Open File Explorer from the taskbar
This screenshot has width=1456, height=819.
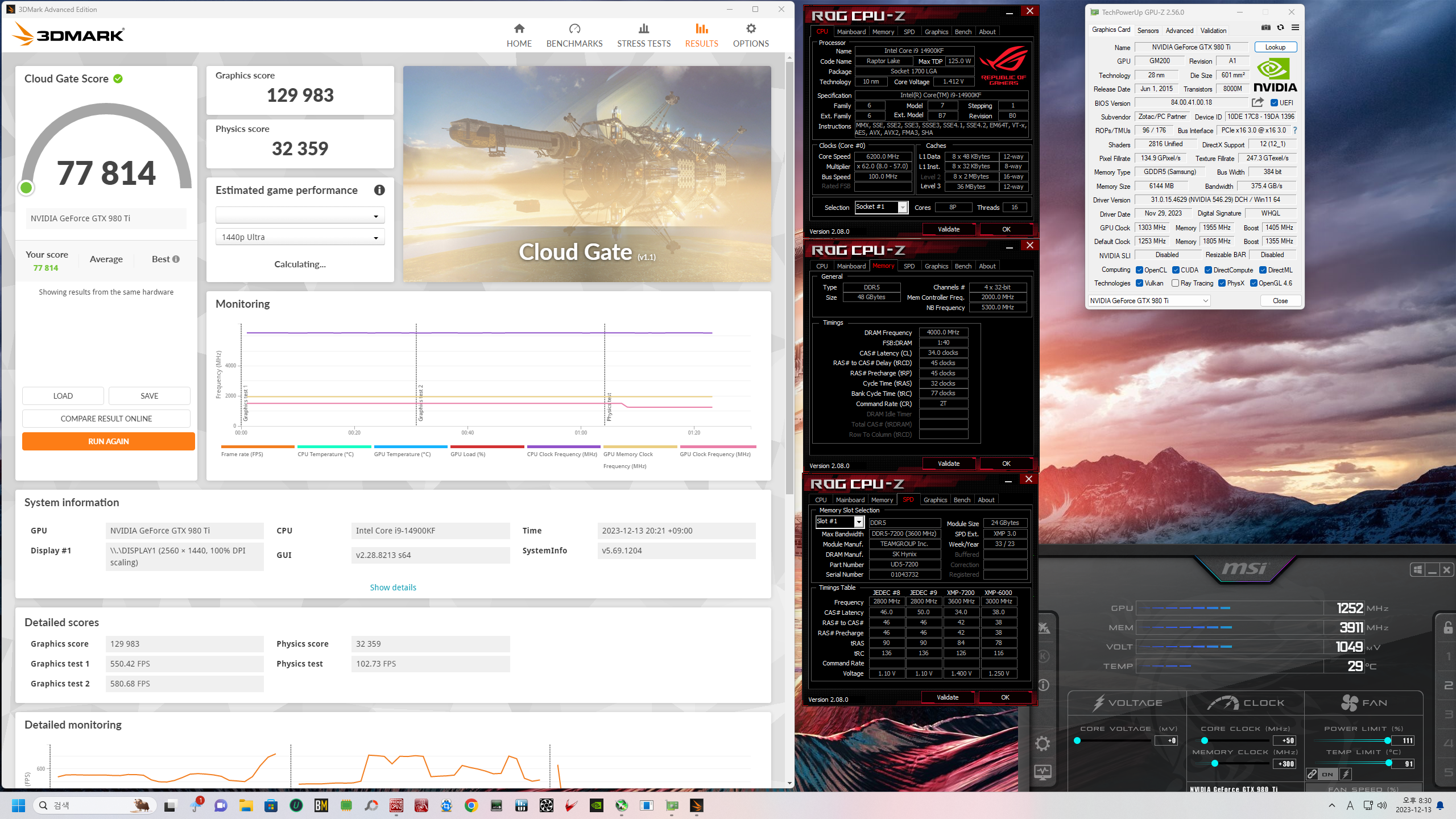point(246,805)
